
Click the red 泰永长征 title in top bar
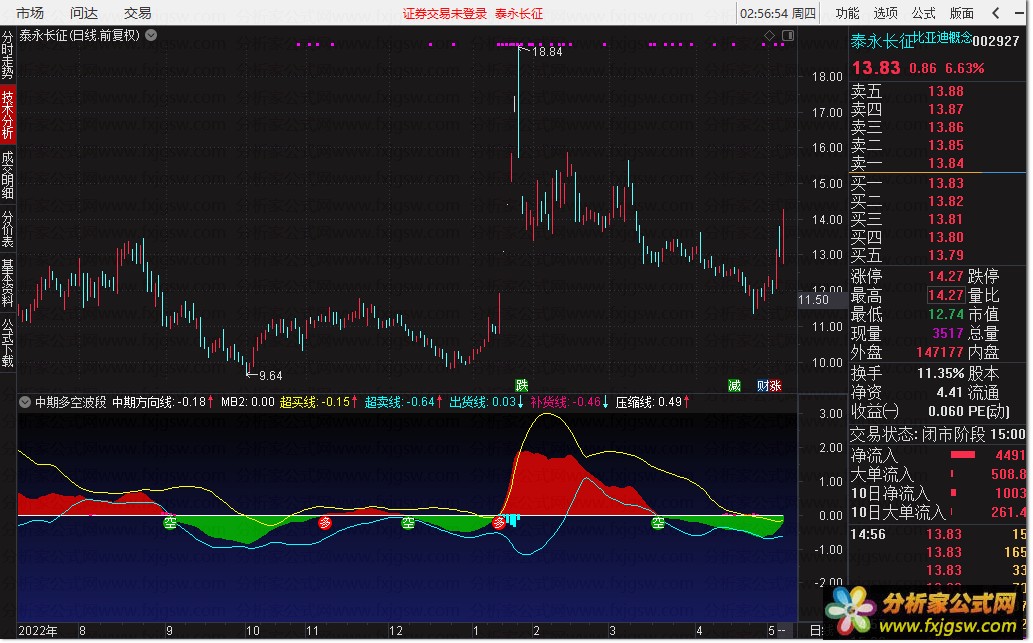(519, 14)
